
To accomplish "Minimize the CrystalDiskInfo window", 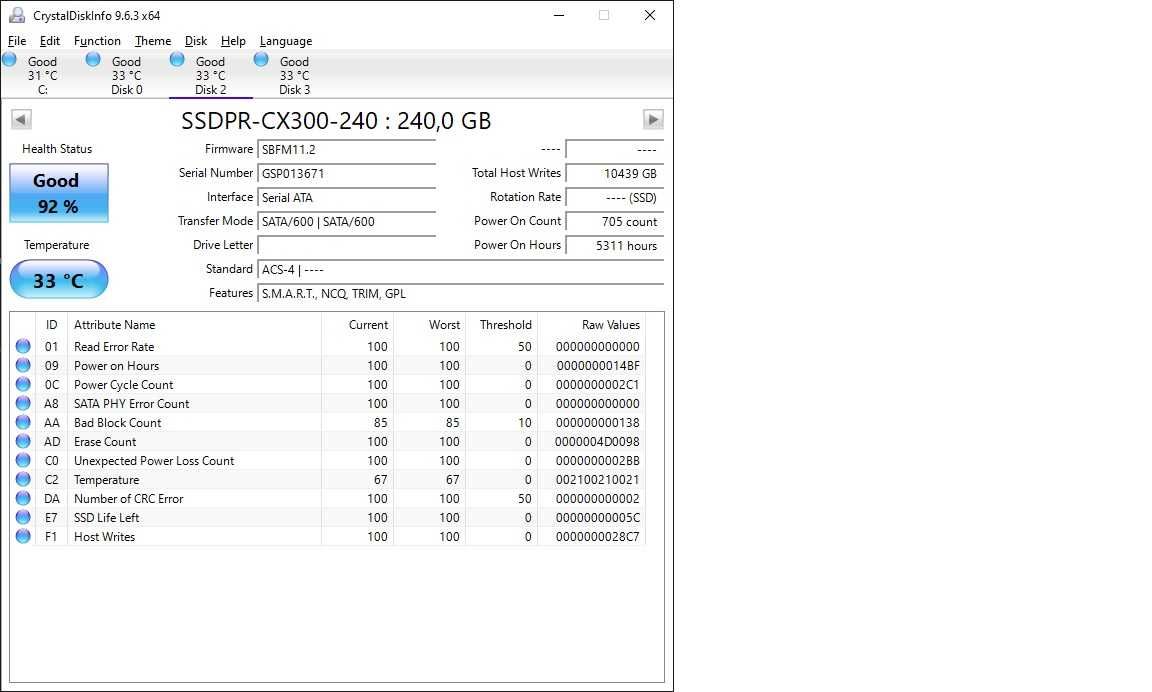I will click(559, 15).
